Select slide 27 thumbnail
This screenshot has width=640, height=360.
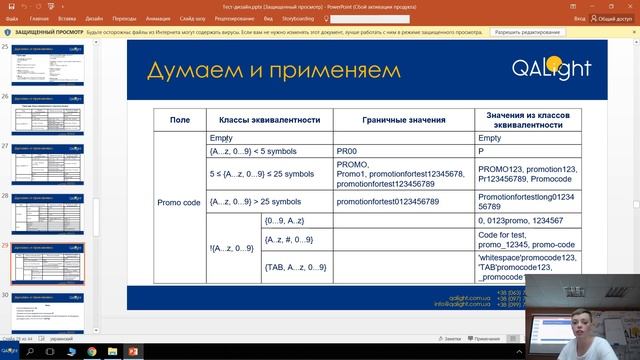pyautogui.click(x=48, y=164)
